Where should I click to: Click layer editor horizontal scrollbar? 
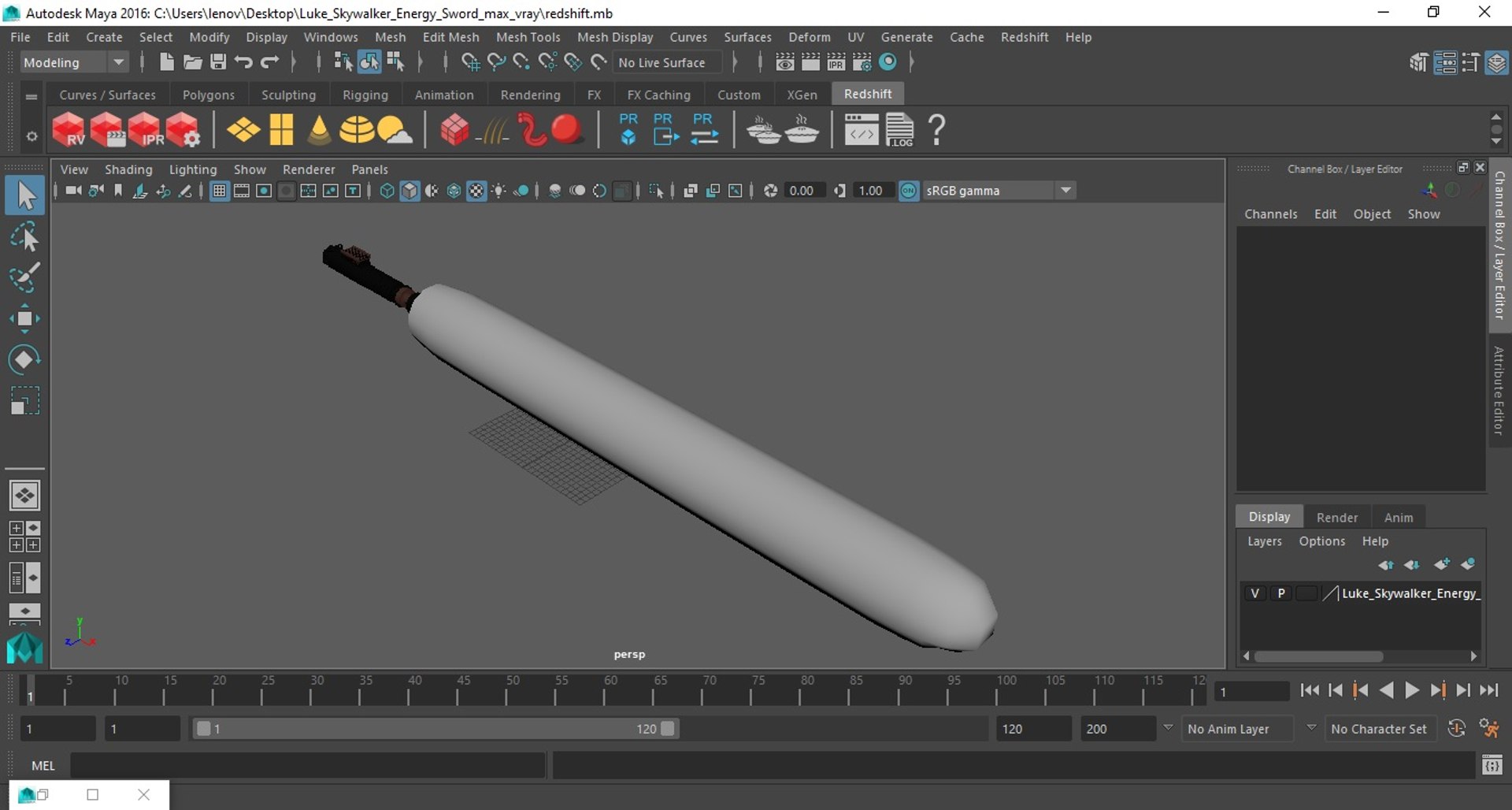point(1318,656)
